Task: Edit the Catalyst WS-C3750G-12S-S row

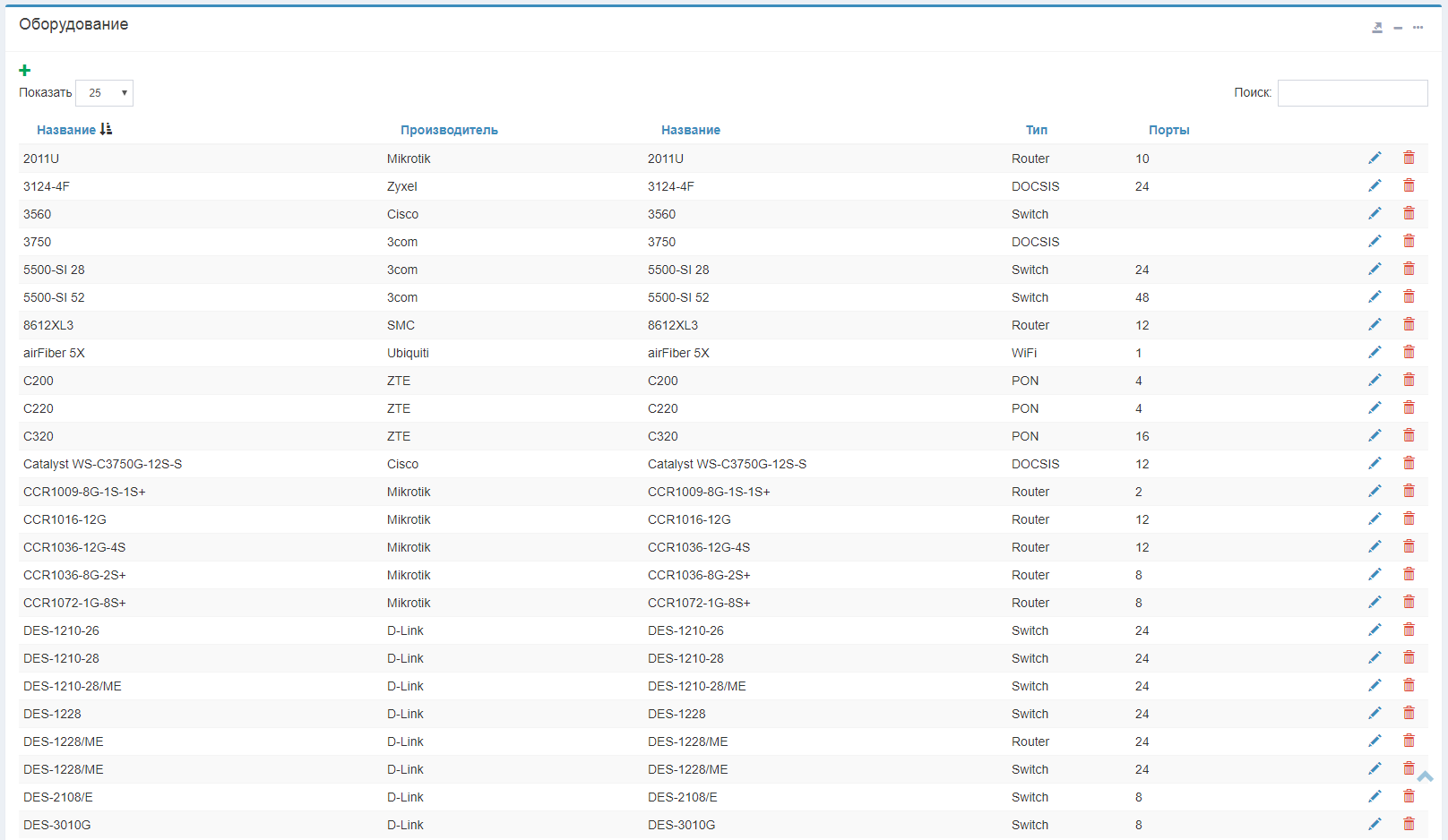Action: [1375, 463]
